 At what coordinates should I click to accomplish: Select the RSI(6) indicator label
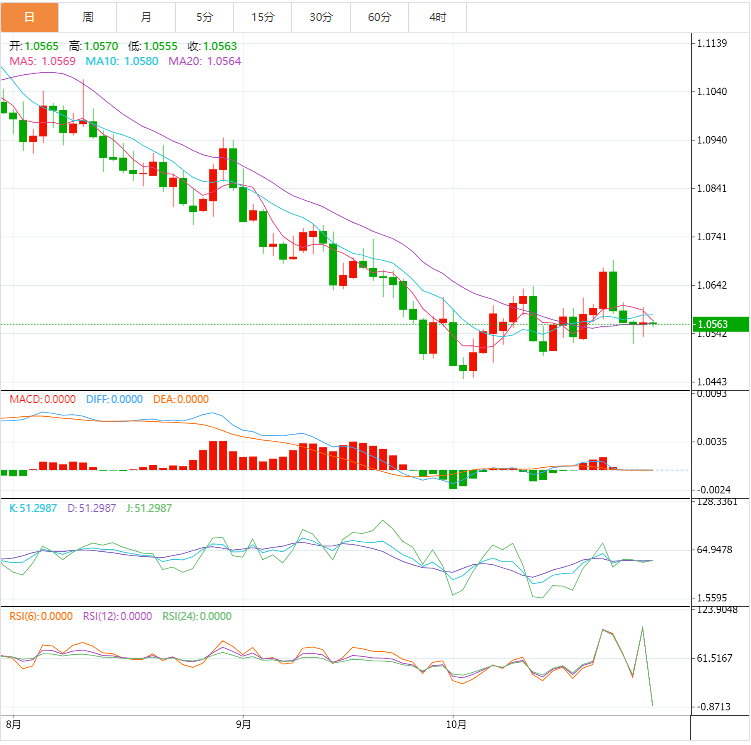[x=40, y=616]
